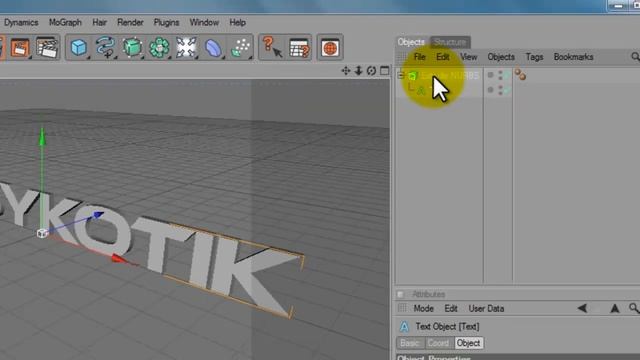Open the deformer objects blue icon
Viewport: 640px width, 360px height.
point(213,48)
